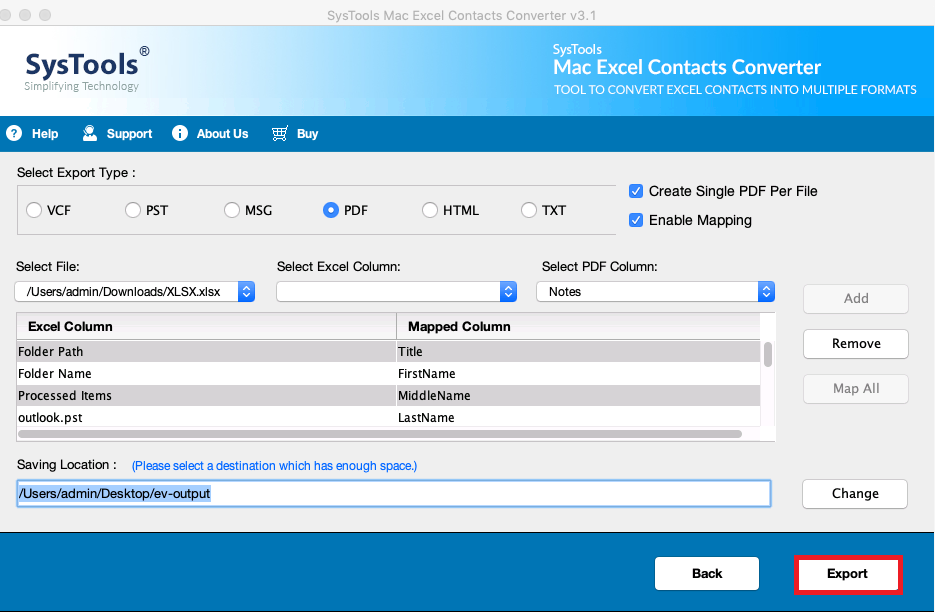Click the Export button
937x612 pixels.
(847, 574)
